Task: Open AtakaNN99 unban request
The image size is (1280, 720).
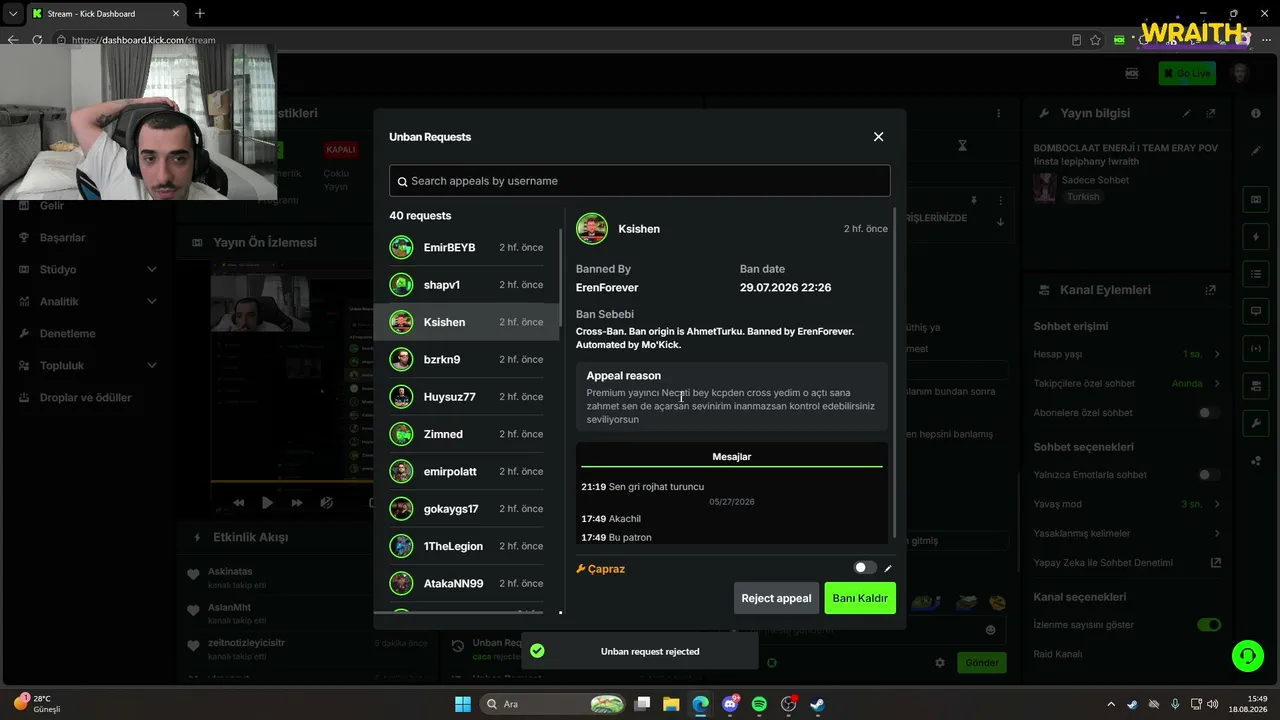Action: click(467, 584)
